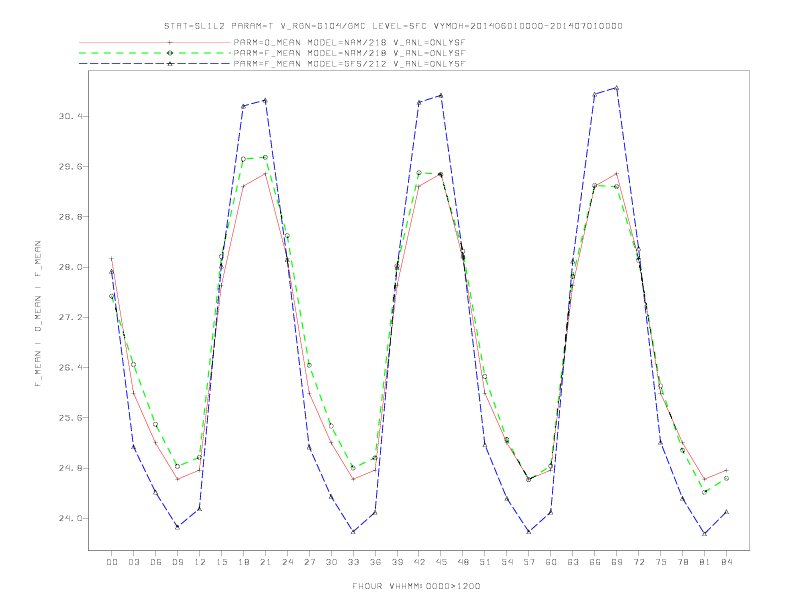Click the vertical axis title F_MEAN | O_MEAN | F_MEAN

38,314
